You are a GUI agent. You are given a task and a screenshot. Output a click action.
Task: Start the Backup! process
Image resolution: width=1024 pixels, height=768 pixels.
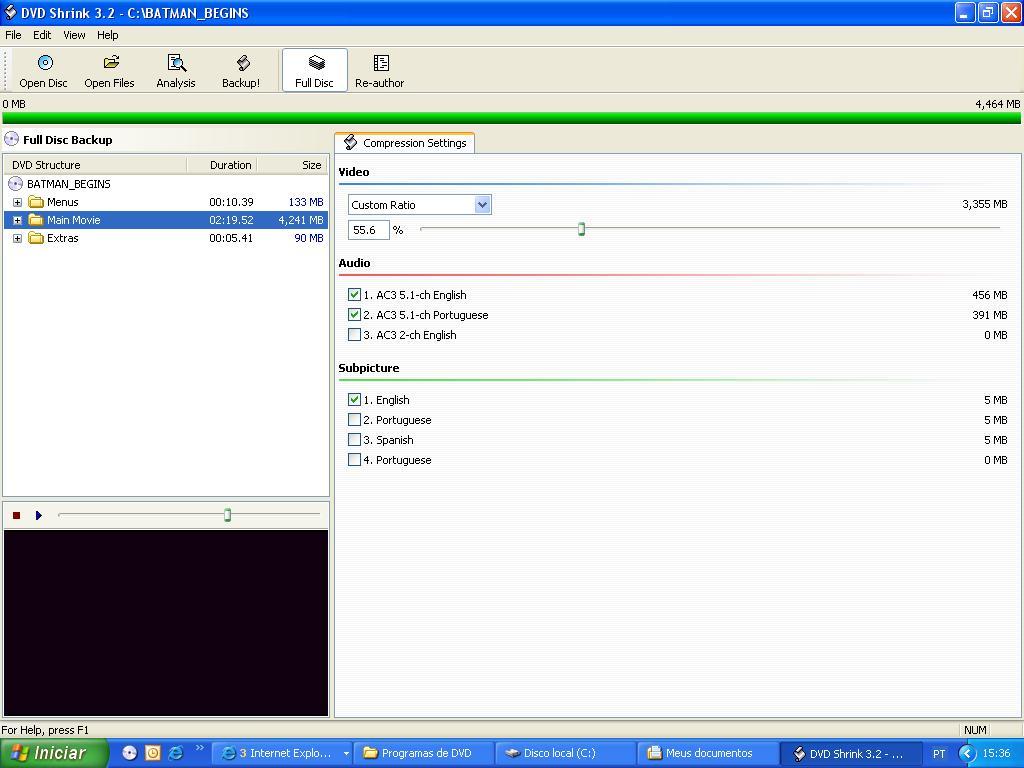(241, 71)
